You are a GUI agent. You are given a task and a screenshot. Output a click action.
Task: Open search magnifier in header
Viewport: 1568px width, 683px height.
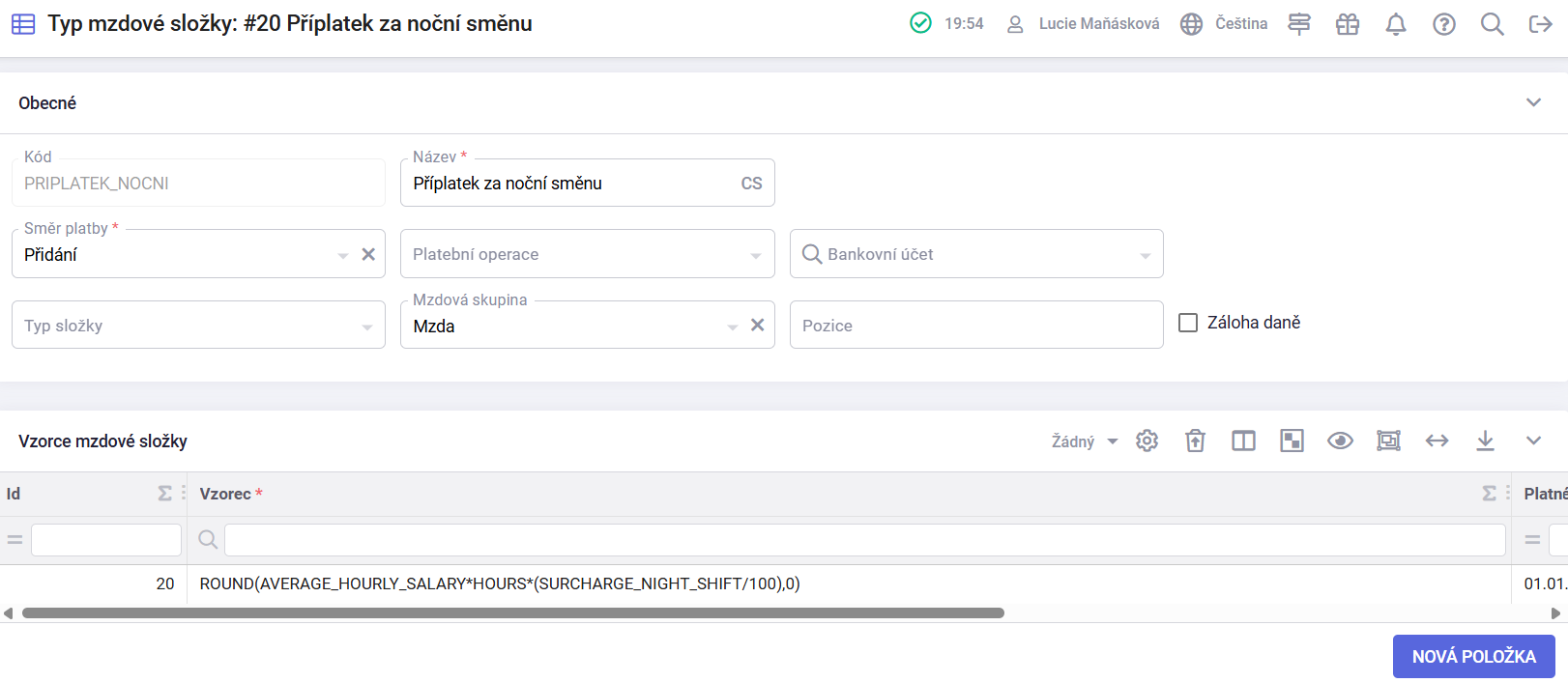point(1493,24)
